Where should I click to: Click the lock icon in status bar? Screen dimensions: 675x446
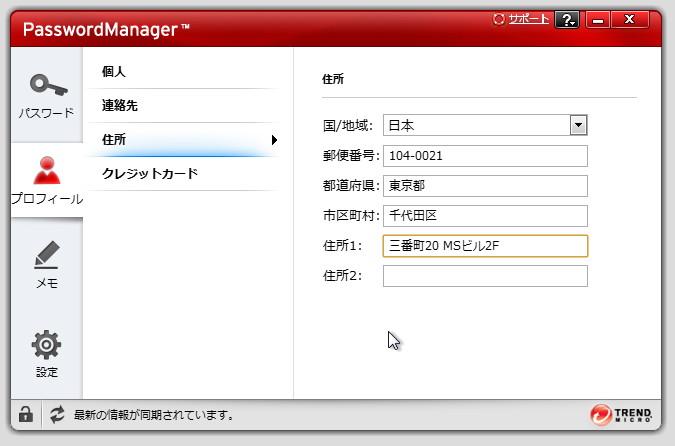point(26,415)
